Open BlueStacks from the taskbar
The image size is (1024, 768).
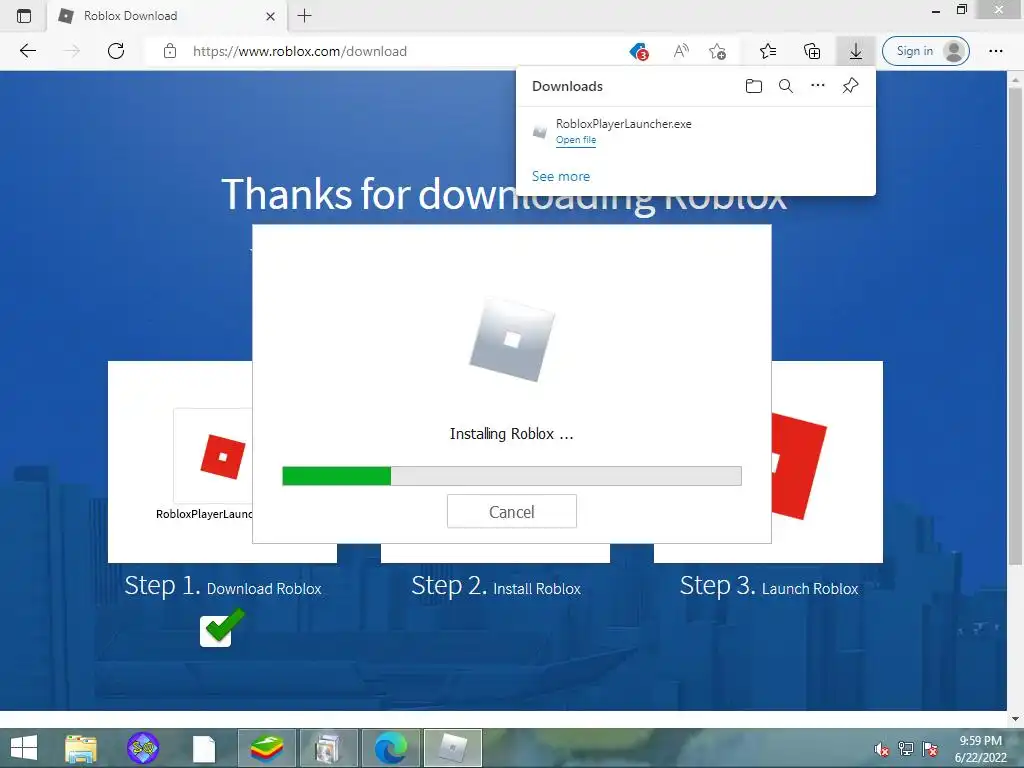[266, 748]
